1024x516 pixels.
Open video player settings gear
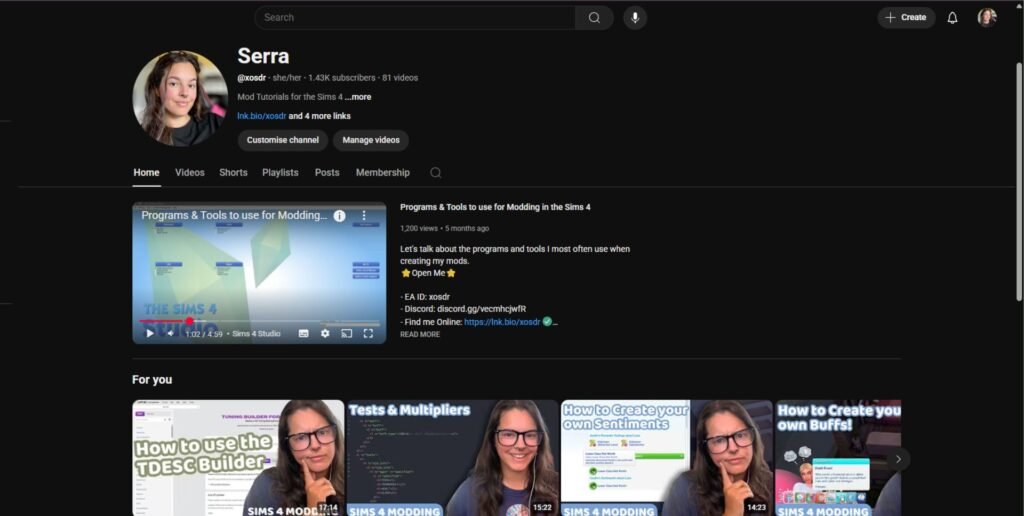325,333
